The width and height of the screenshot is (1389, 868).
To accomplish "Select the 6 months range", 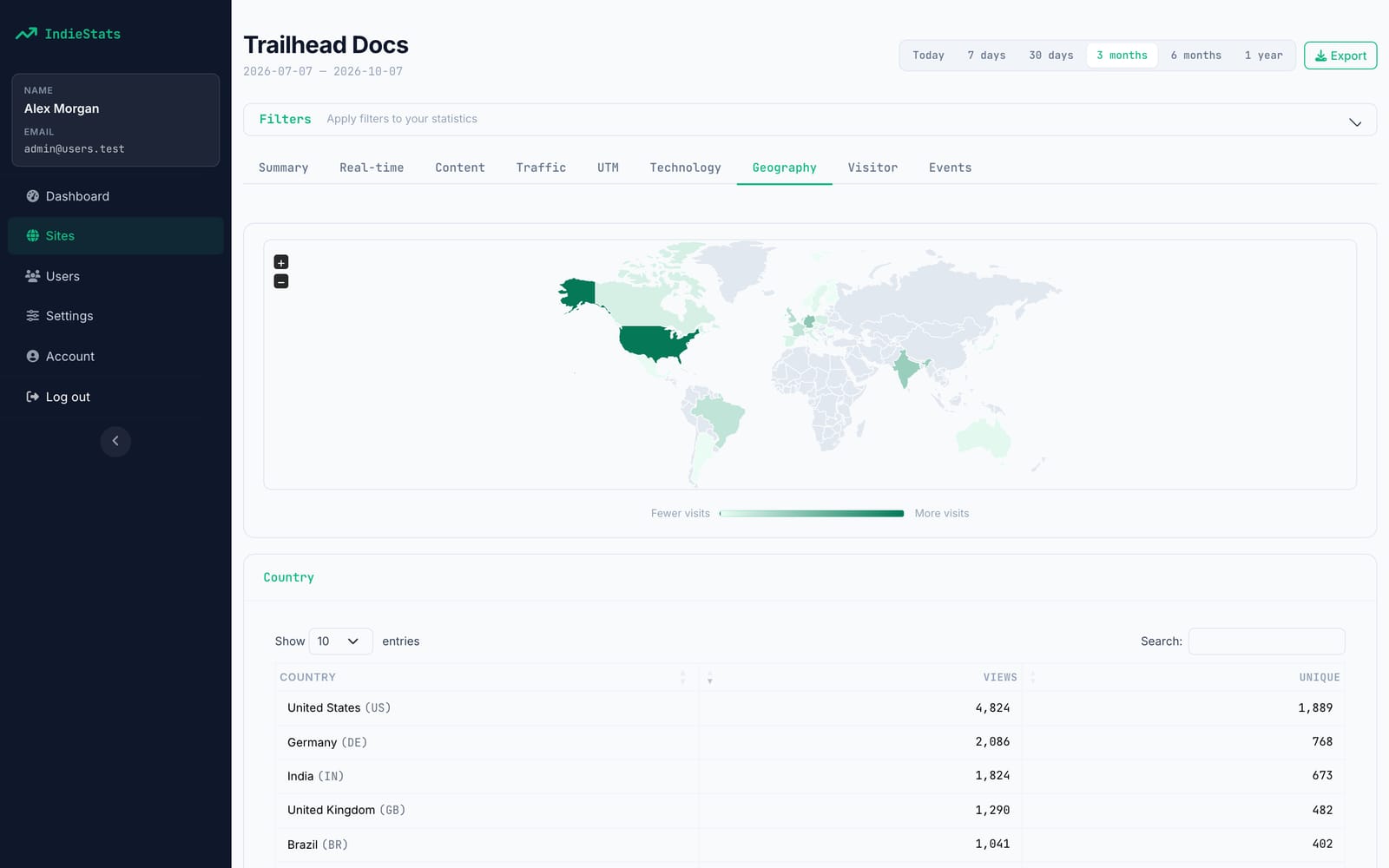I will (1195, 56).
